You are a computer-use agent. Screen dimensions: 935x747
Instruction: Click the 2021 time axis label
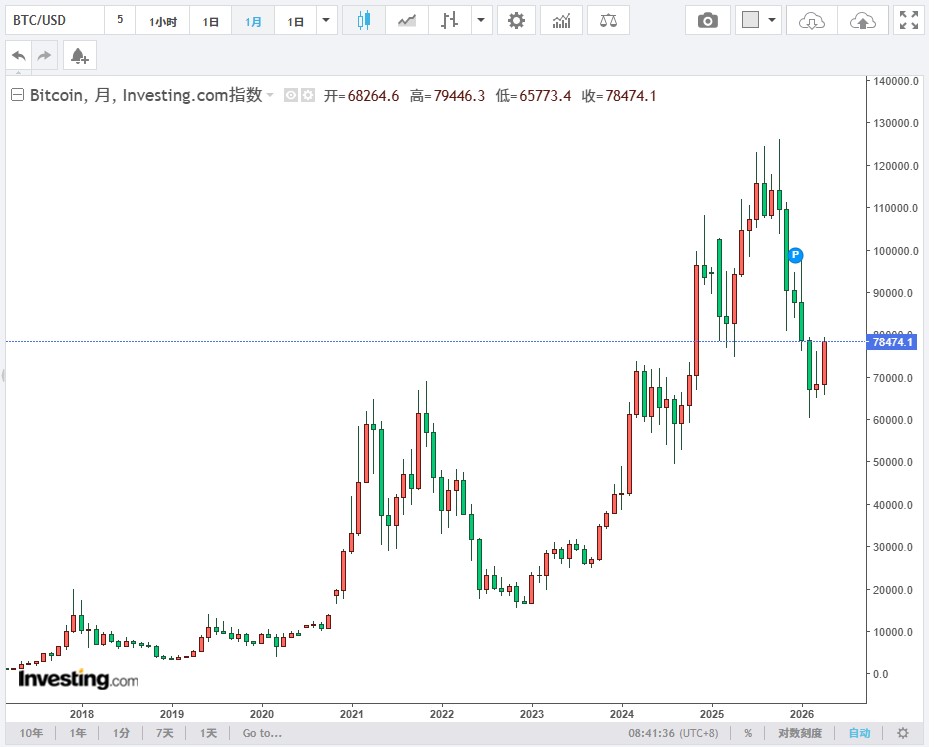[x=352, y=714]
